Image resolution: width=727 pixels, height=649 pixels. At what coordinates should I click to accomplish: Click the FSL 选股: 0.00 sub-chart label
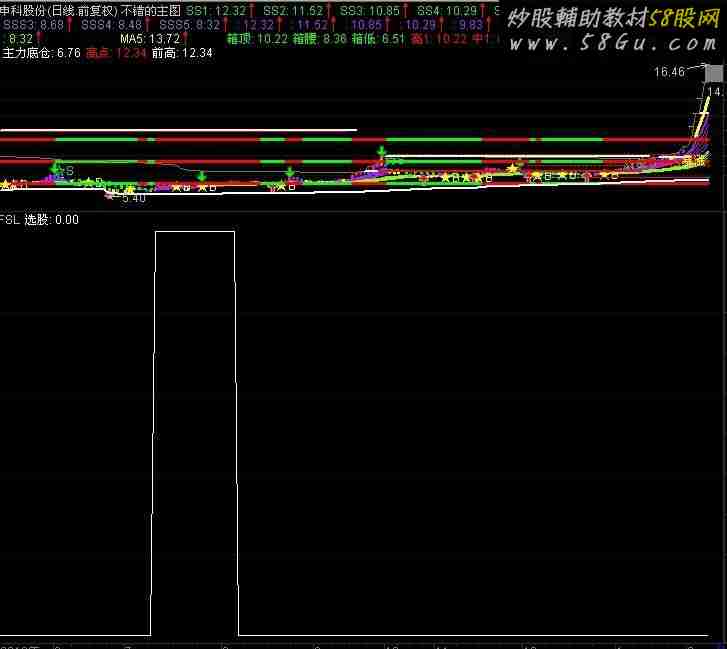(39, 219)
